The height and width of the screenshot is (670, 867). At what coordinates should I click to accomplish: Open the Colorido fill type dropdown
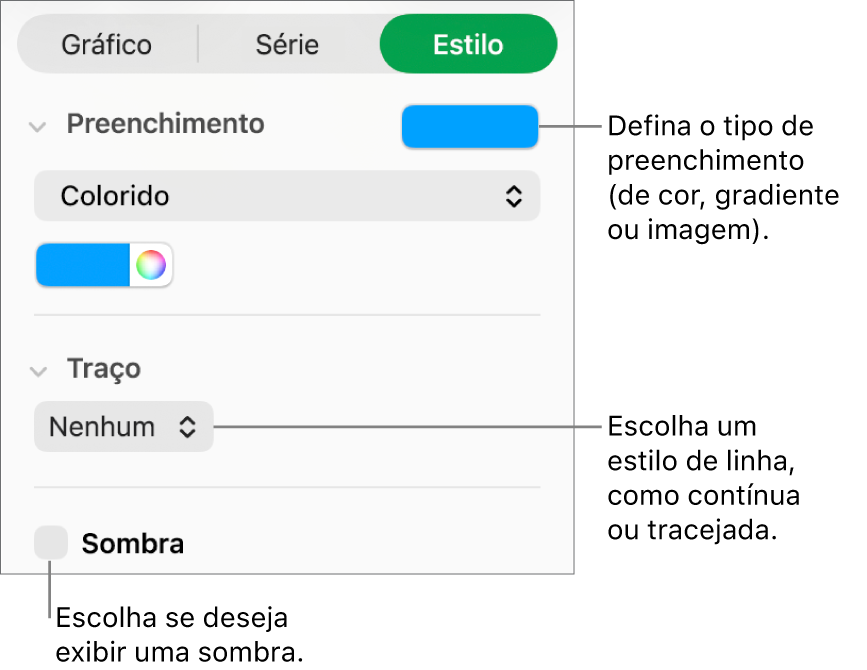point(286,196)
